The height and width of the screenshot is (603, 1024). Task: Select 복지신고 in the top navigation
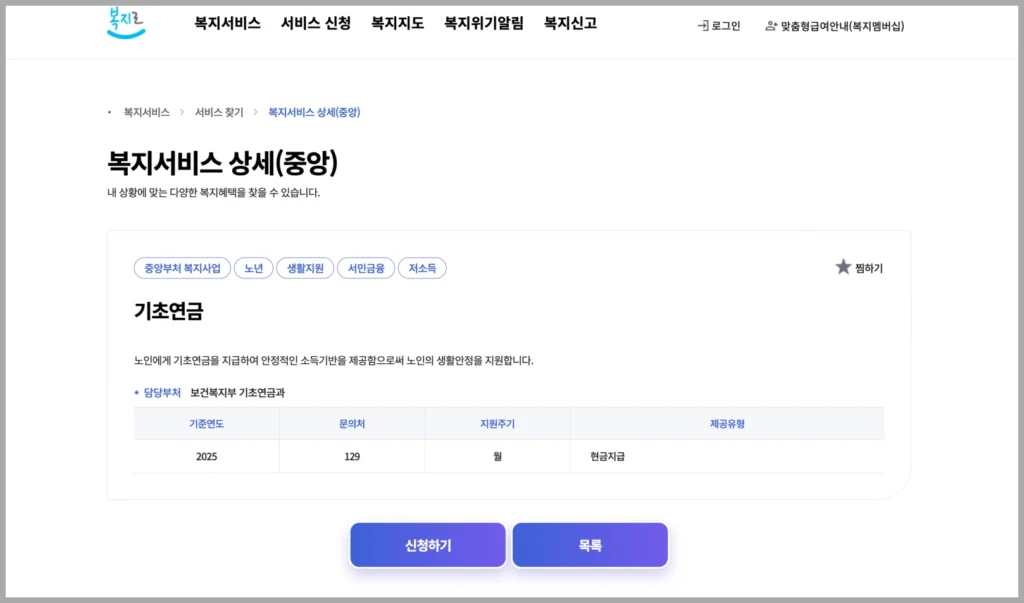pos(570,23)
